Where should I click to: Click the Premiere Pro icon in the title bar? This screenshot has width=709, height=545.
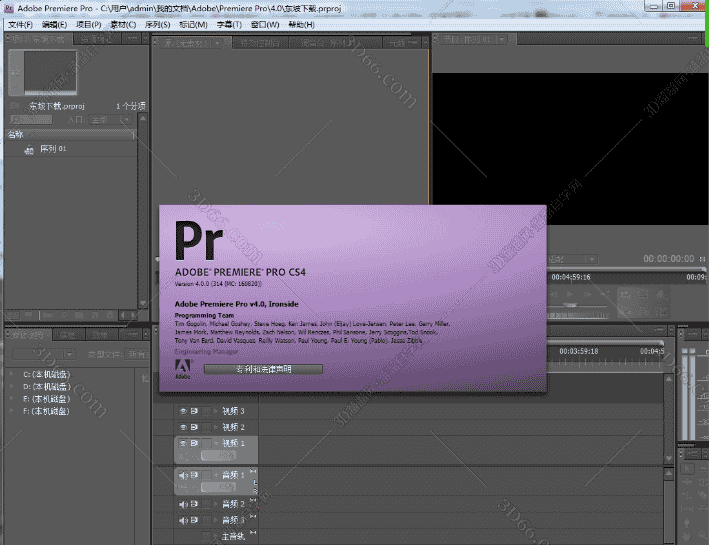[x=8, y=7]
